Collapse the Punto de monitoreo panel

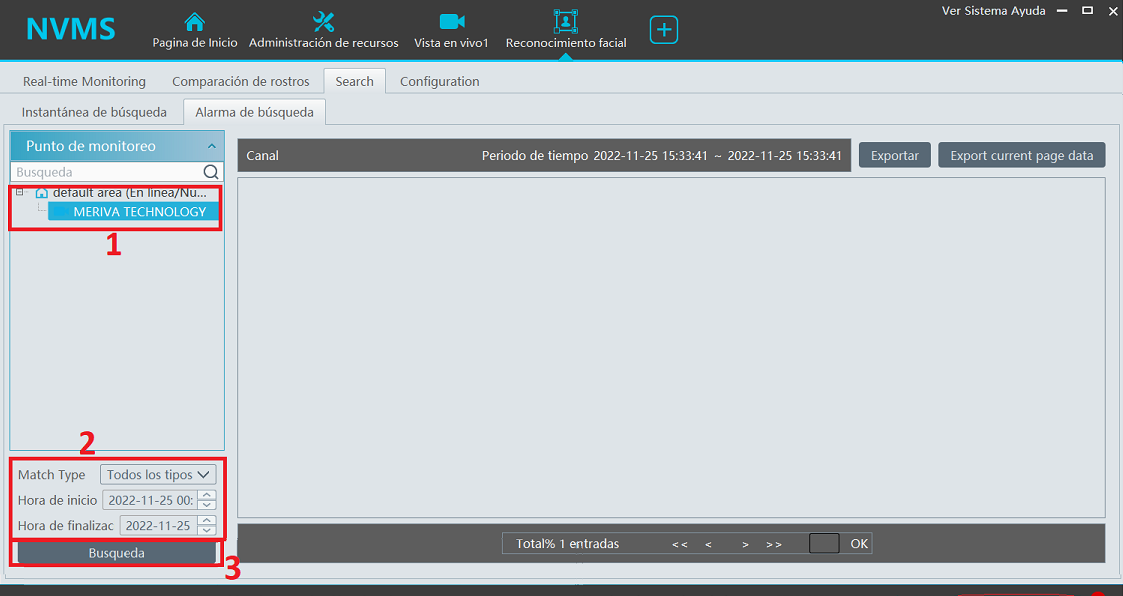(x=211, y=146)
